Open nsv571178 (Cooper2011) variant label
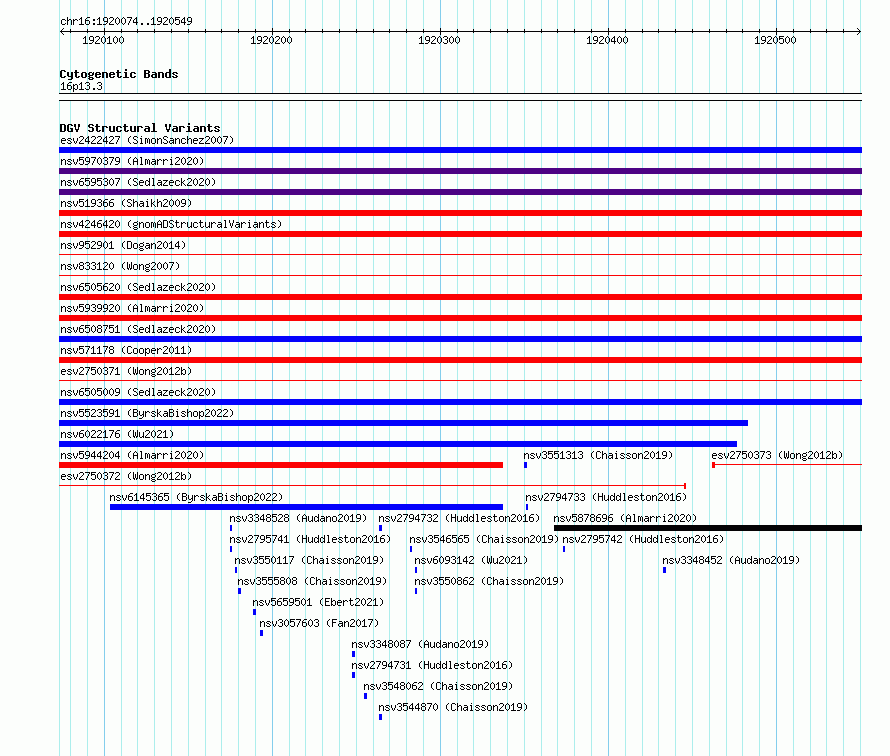 point(126,350)
